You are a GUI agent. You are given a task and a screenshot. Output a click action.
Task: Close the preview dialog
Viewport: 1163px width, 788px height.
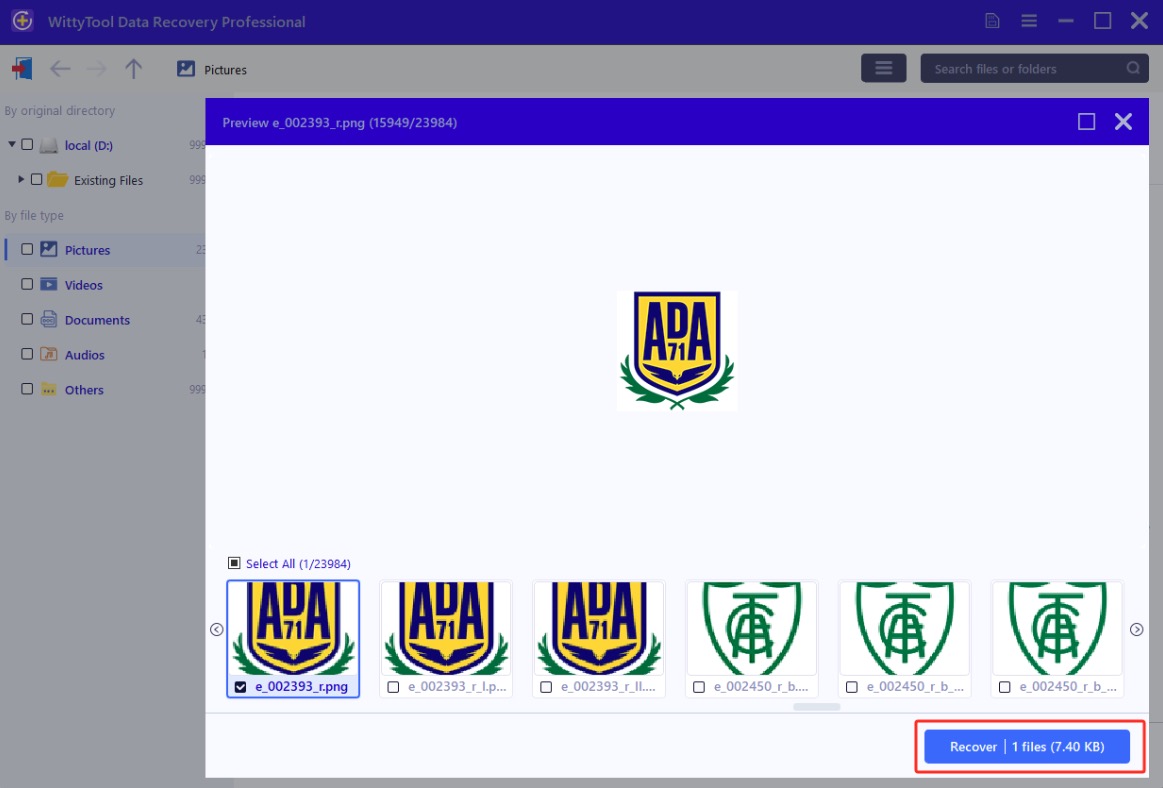(1123, 122)
